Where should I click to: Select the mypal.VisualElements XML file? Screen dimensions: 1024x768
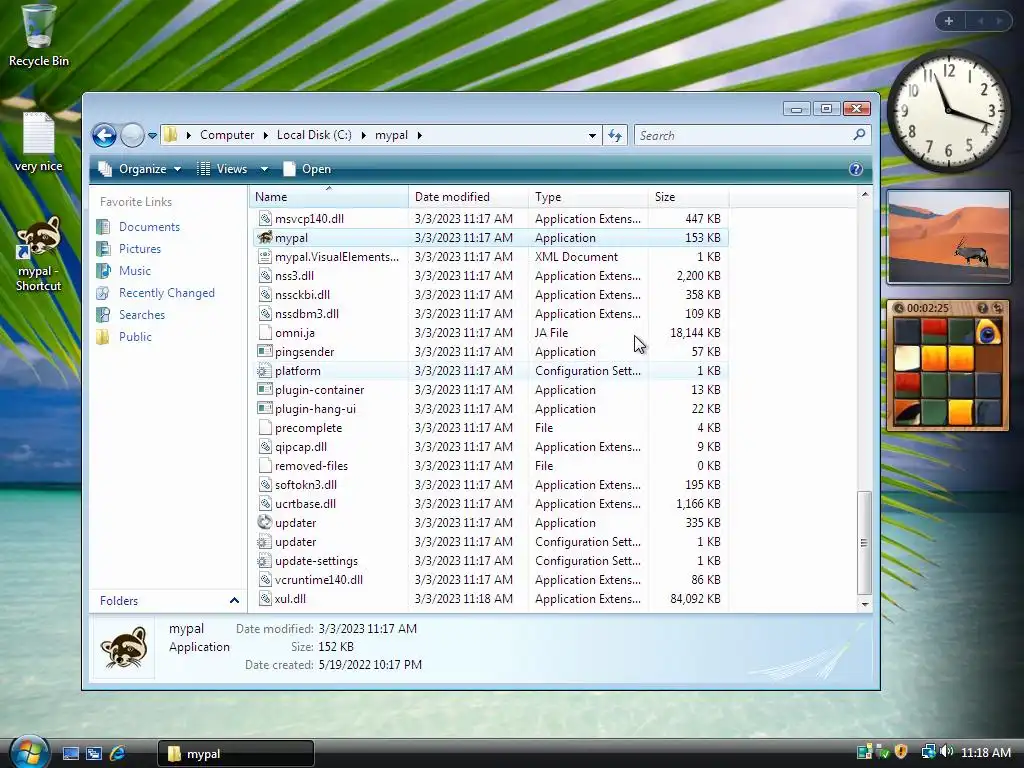tap(490, 257)
